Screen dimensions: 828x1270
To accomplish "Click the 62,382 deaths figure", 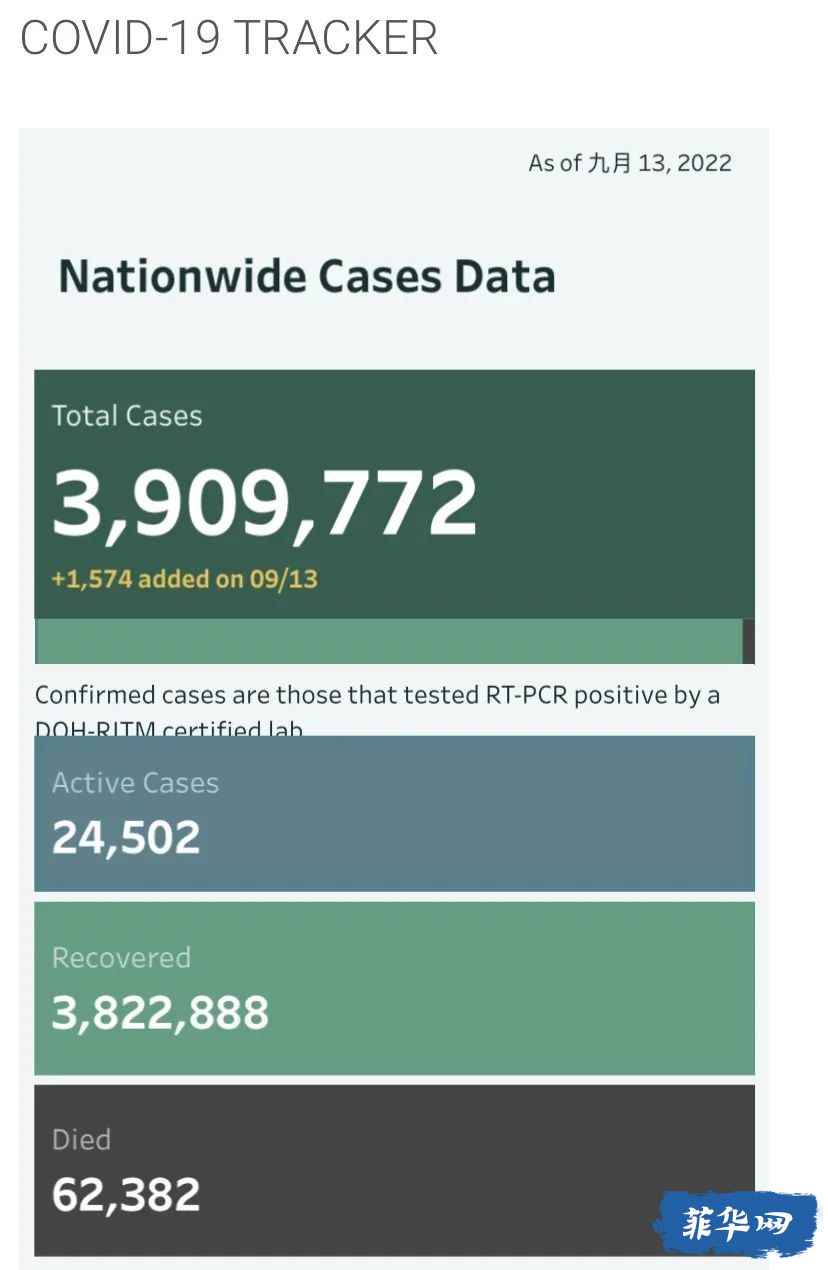I will 126,1195.
